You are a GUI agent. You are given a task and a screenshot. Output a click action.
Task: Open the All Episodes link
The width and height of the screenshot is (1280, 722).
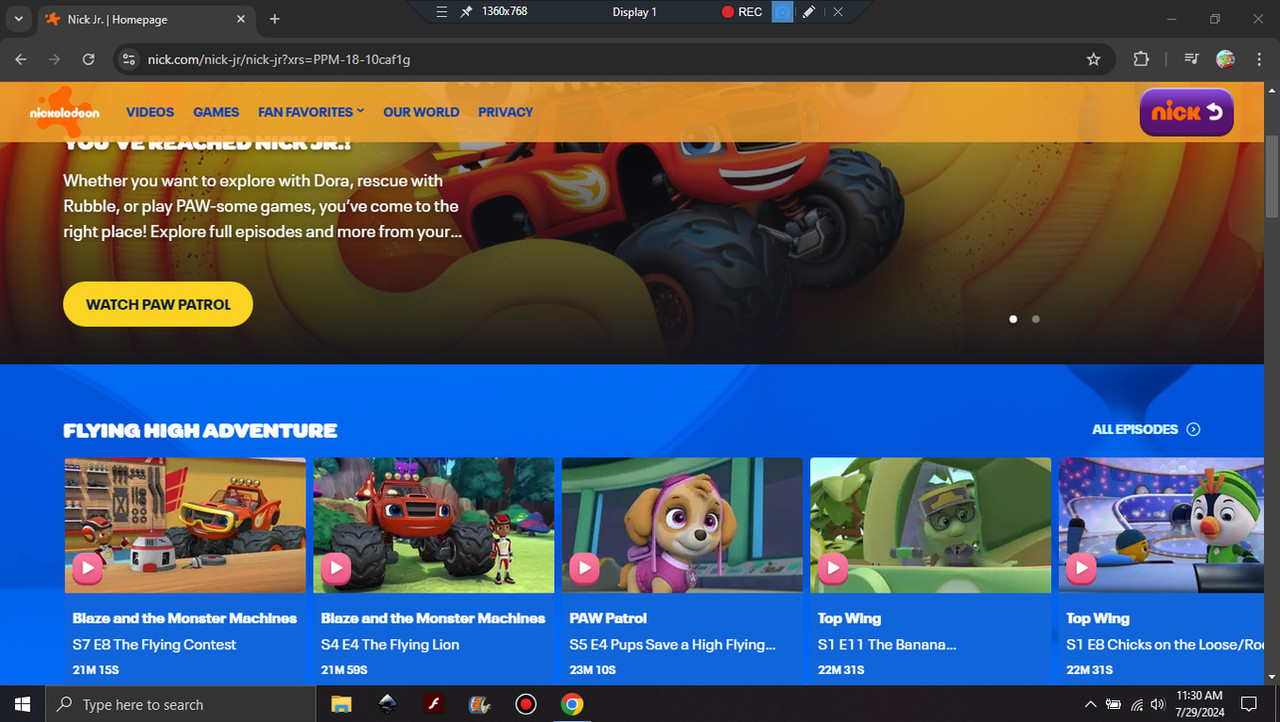[x=1146, y=429]
